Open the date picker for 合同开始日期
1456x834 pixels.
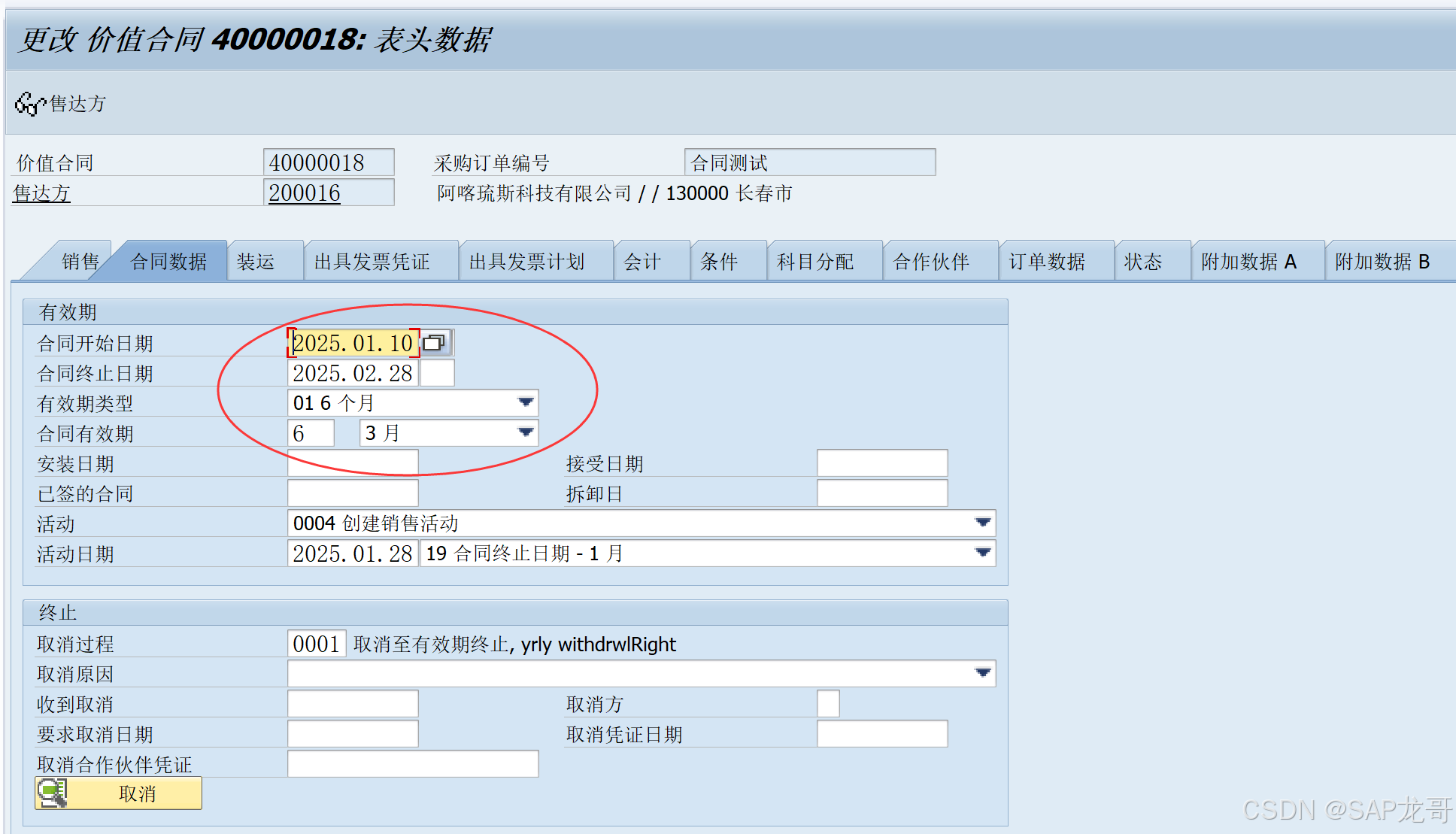435,344
